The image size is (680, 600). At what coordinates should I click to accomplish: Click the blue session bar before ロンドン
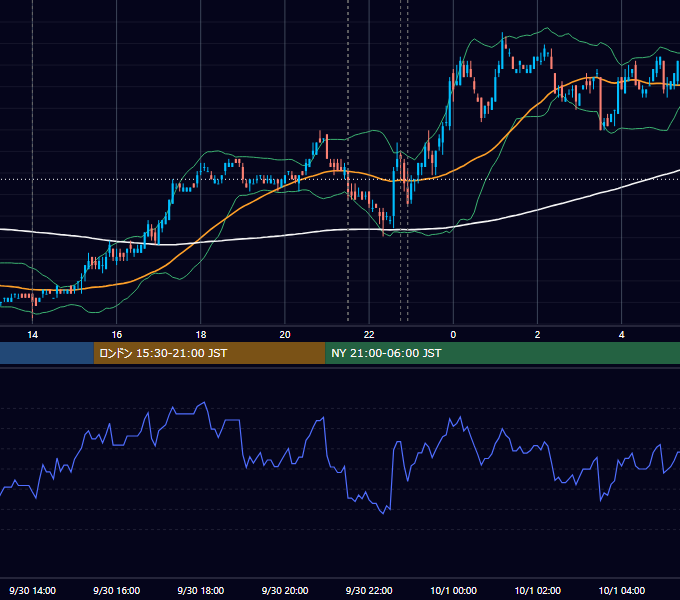(47, 353)
